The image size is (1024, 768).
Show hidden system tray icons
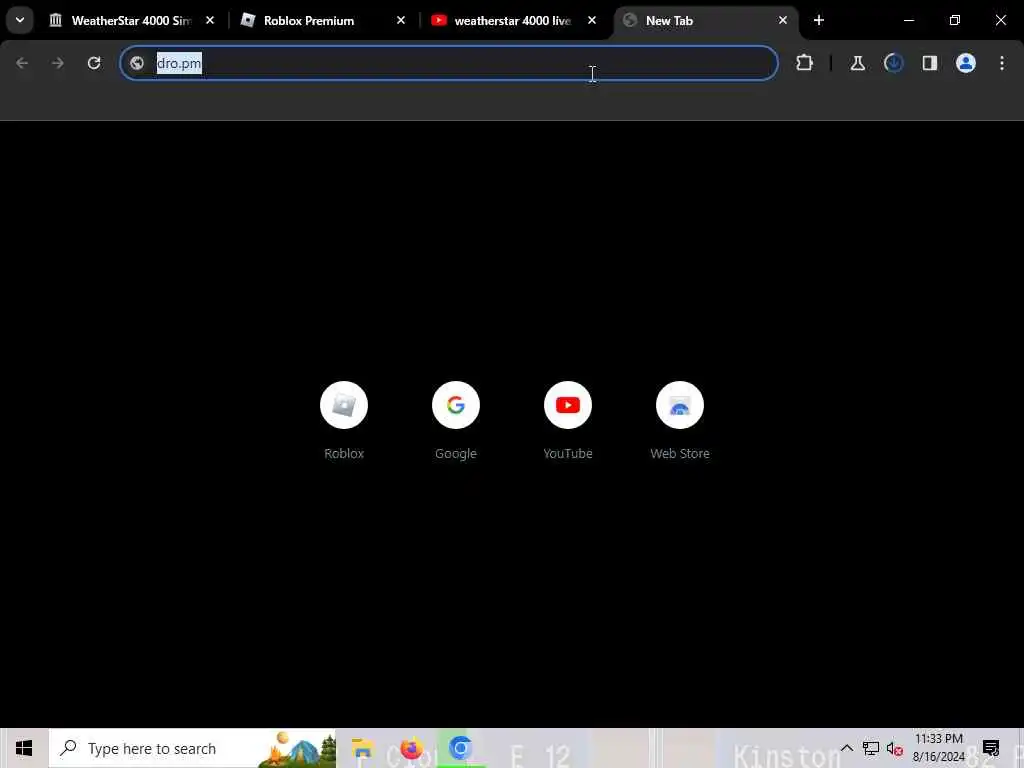click(846, 748)
